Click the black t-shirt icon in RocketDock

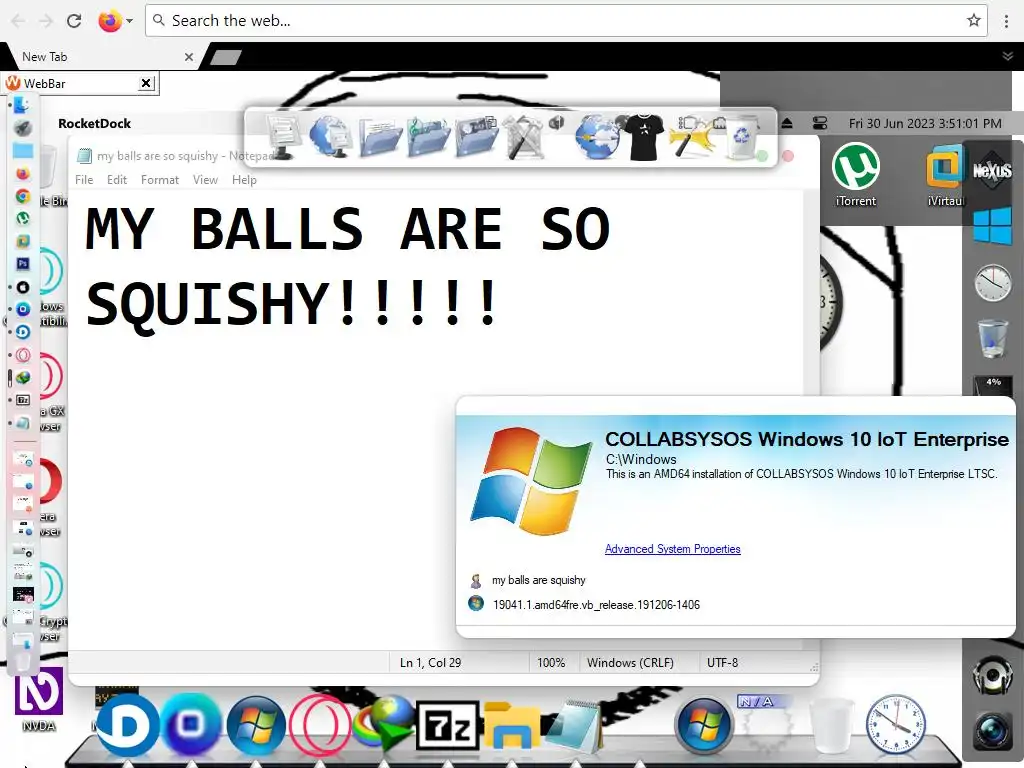(644, 137)
